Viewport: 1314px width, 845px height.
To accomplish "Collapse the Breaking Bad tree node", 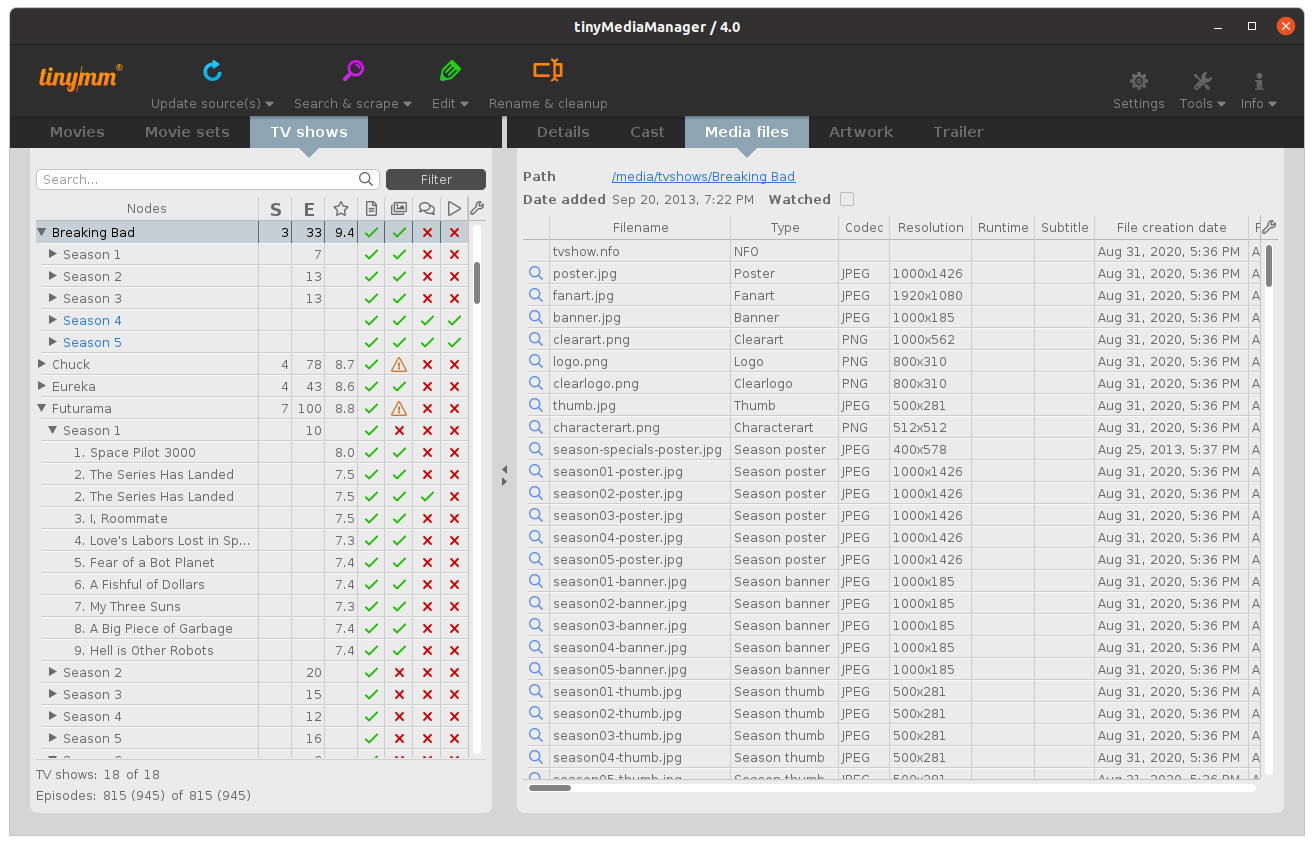I will click(x=42, y=232).
